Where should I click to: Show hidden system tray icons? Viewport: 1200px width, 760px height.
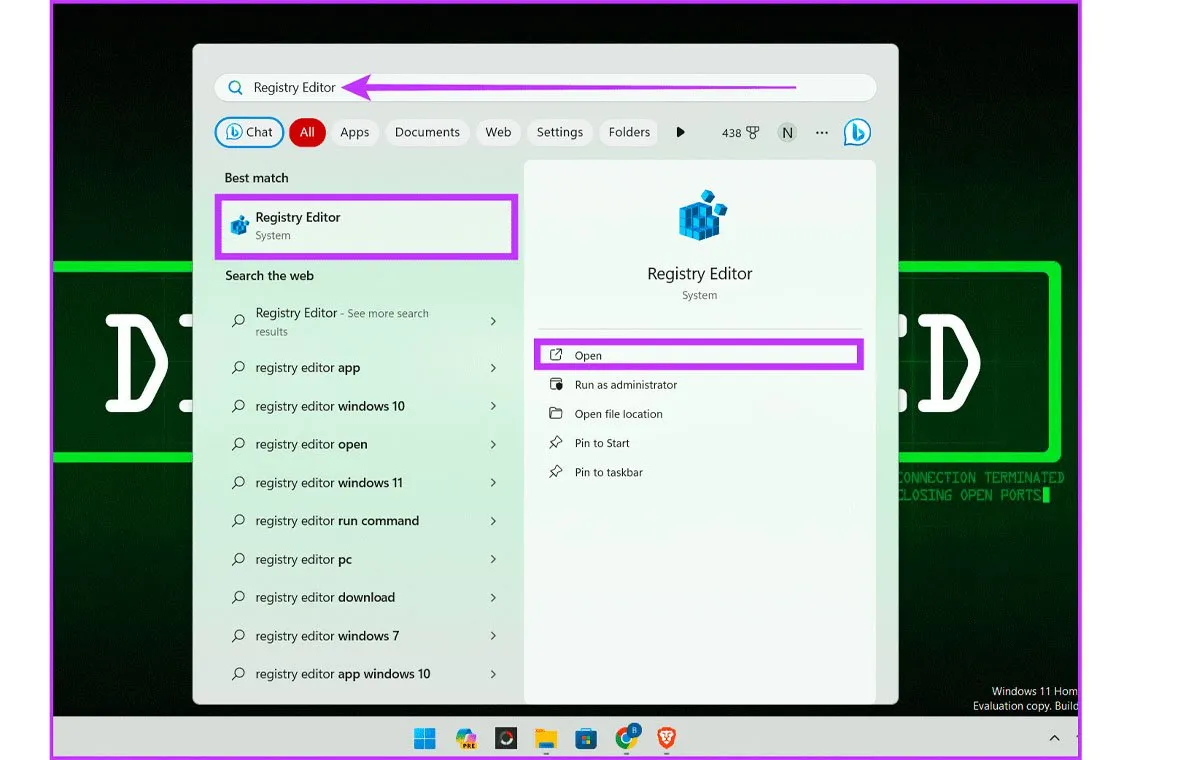click(x=1054, y=738)
